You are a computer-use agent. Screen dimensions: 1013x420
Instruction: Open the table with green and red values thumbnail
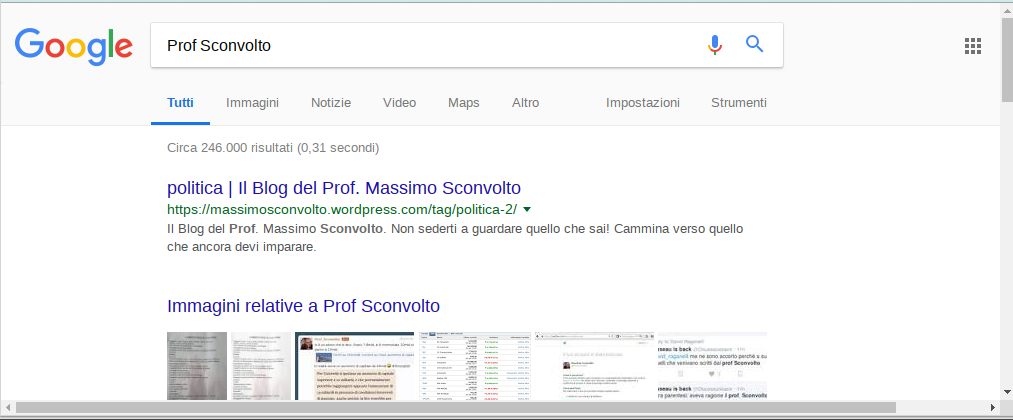[x=475, y=366]
